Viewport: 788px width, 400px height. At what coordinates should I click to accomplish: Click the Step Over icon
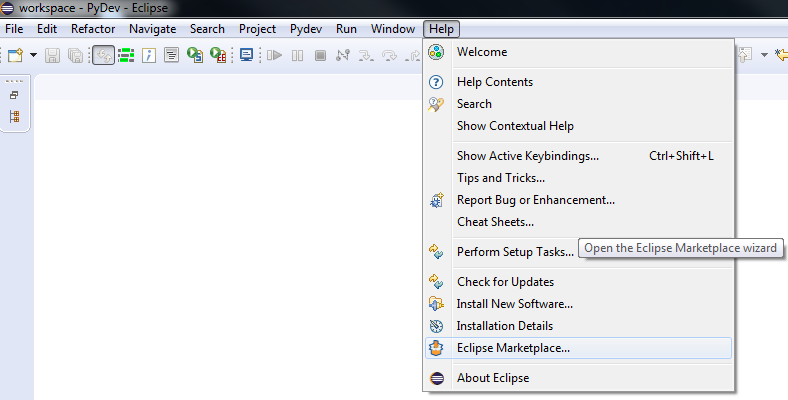click(x=389, y=55)
